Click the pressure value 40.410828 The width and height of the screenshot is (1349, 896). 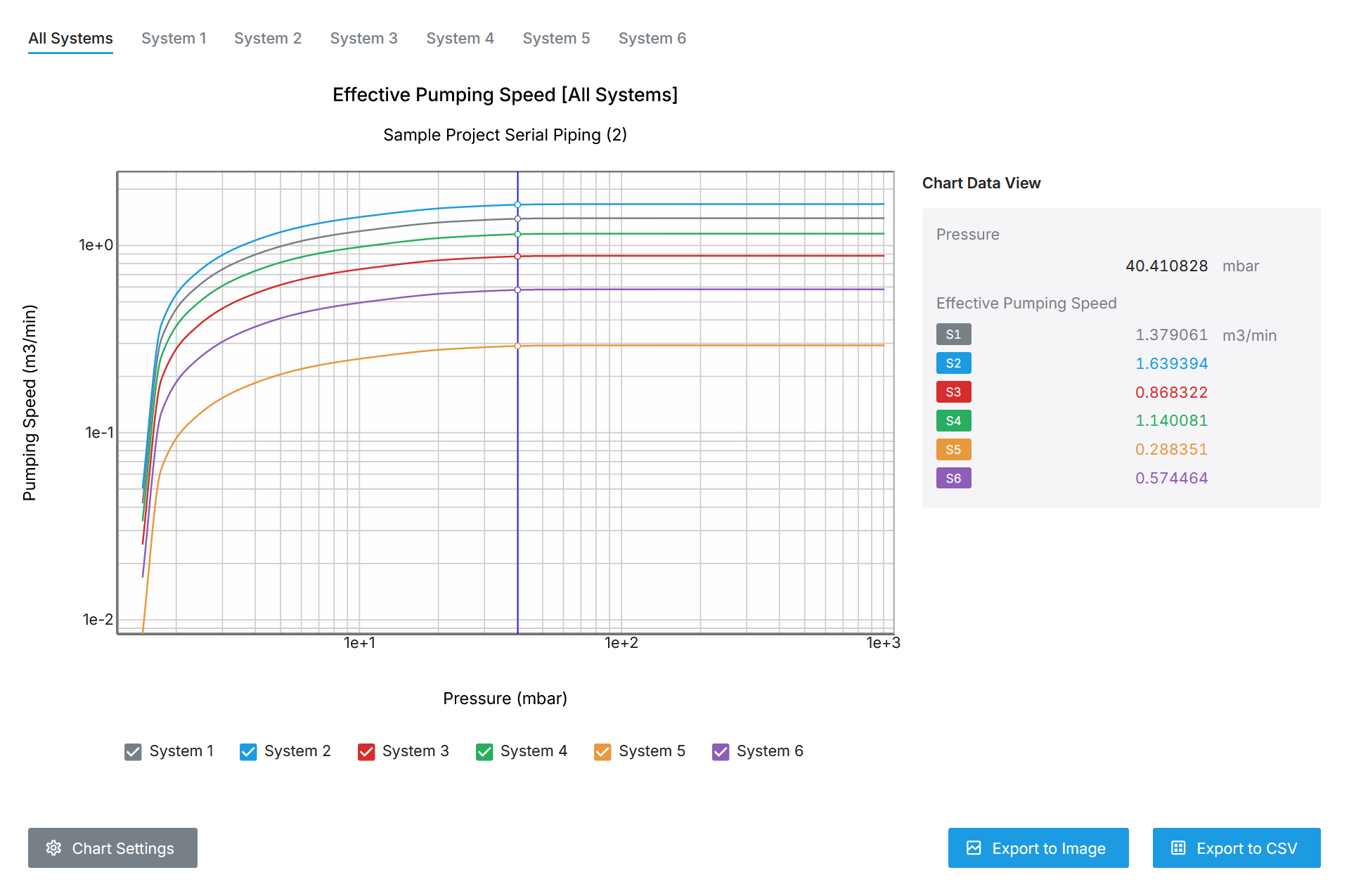coord(1166,266)
